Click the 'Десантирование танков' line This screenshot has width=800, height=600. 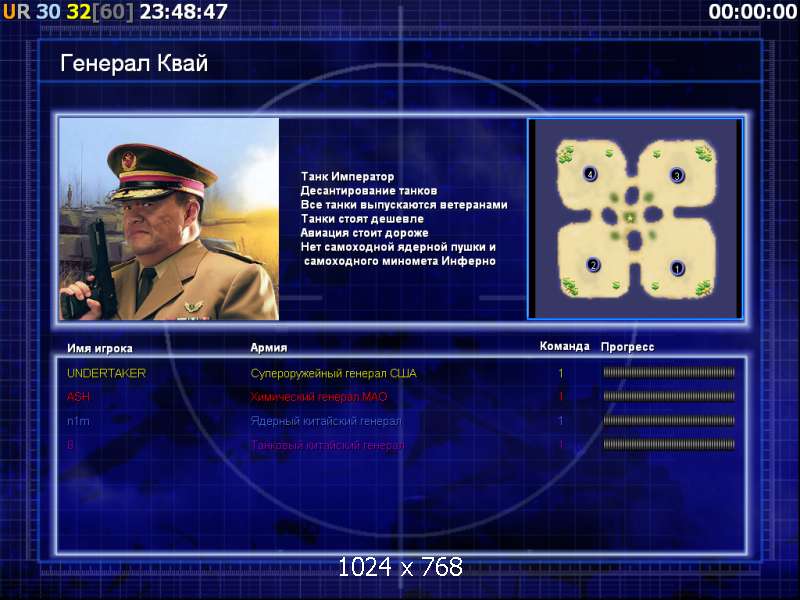[369, 190]
